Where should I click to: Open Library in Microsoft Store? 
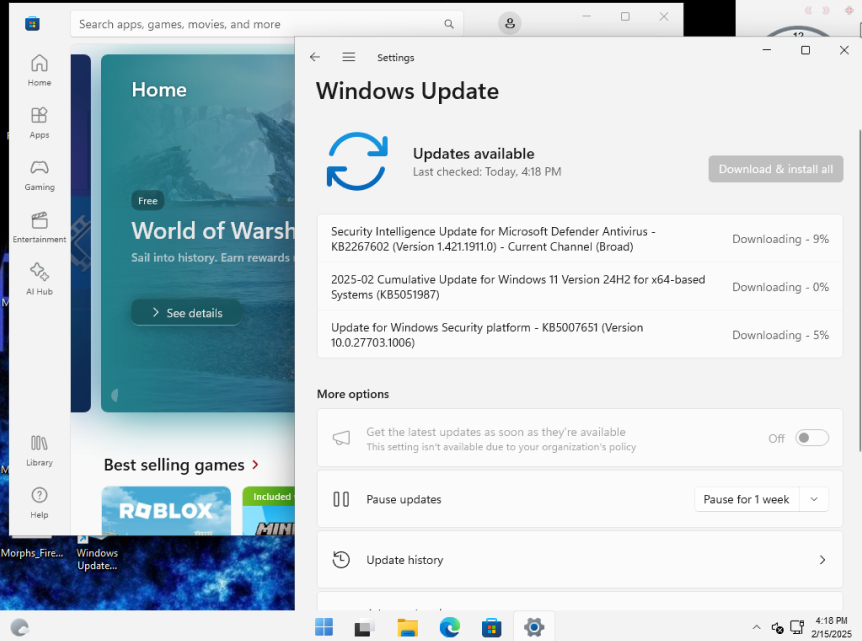[39, 449]
